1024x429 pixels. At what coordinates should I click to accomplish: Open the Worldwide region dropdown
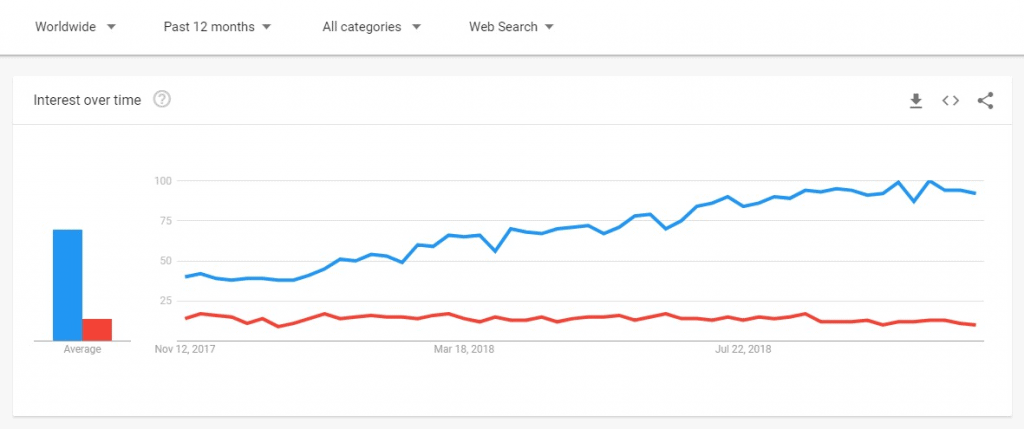pyautogui.click(x=75, y=27)
